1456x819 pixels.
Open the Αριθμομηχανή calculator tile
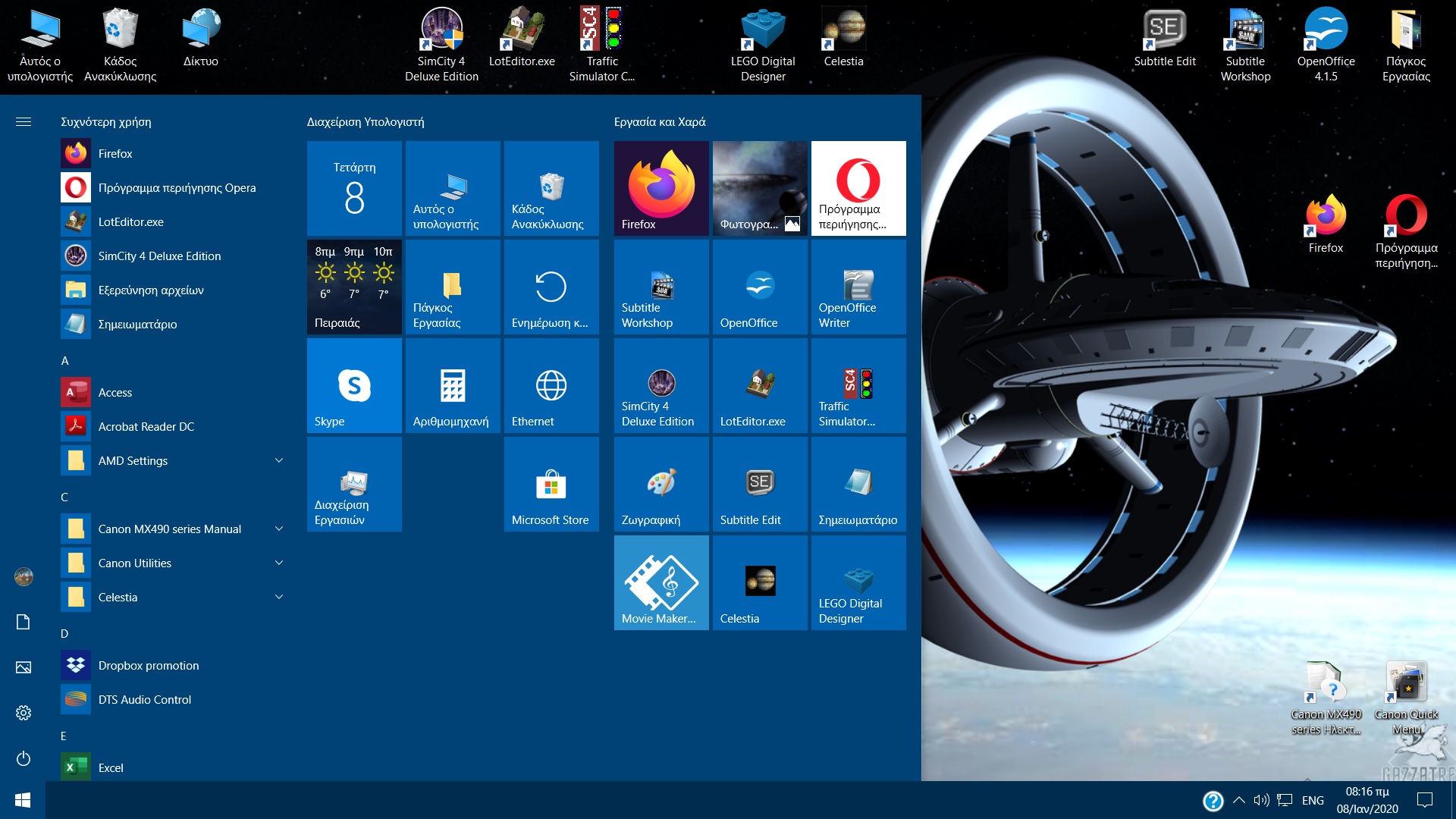click(x=453, y=385)
